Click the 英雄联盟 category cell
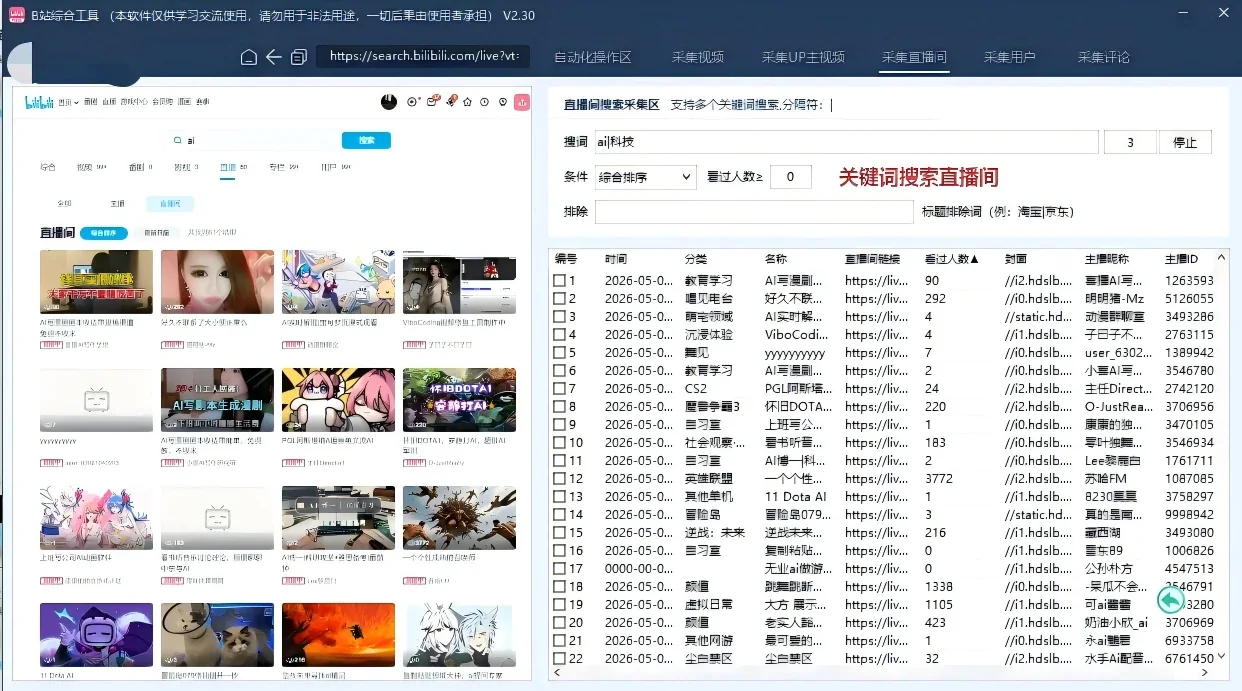The image size is (1242, 691). coord(709,479)
